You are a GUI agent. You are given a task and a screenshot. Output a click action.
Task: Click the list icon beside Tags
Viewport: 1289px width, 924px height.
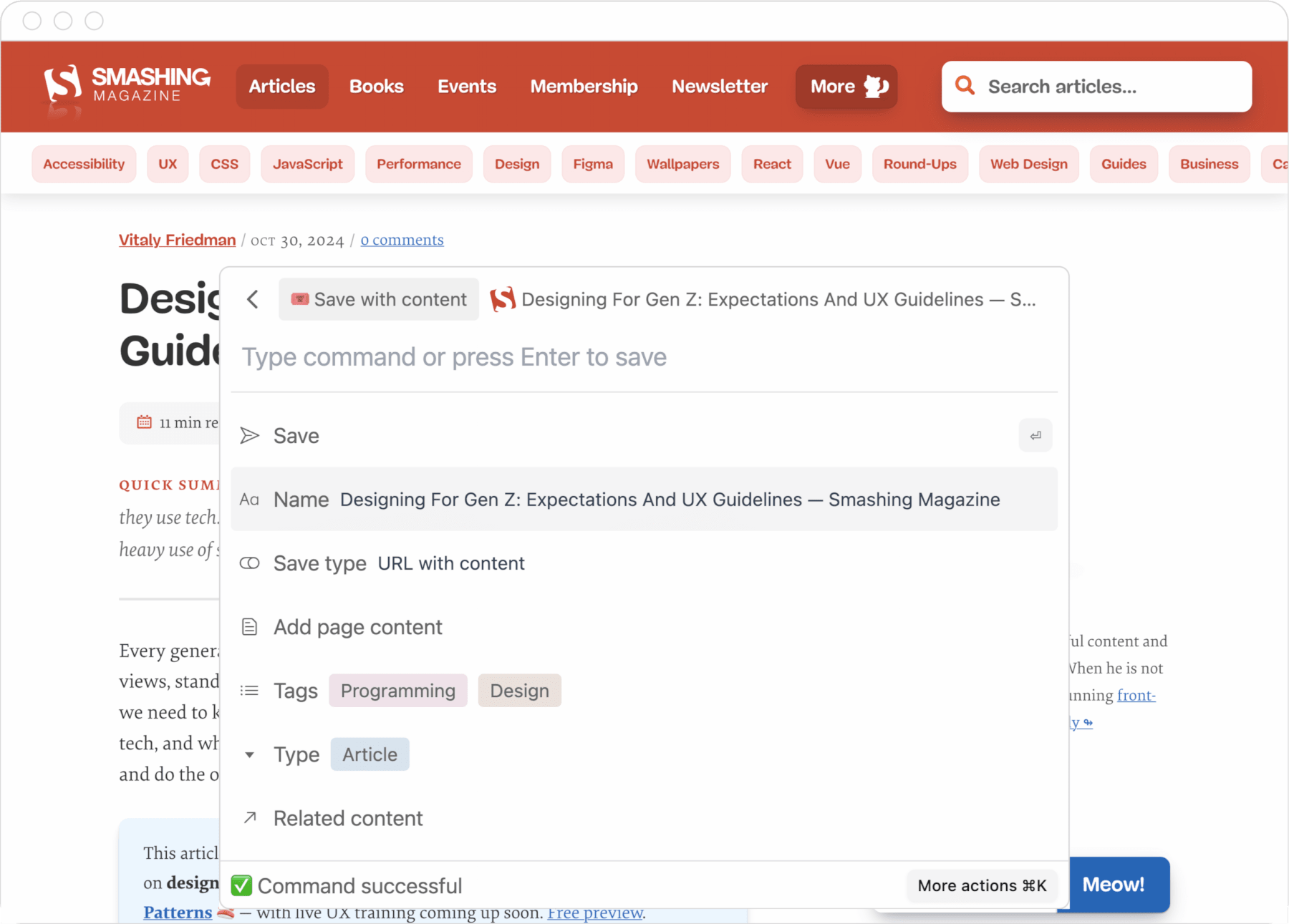[x=249, y=691]
